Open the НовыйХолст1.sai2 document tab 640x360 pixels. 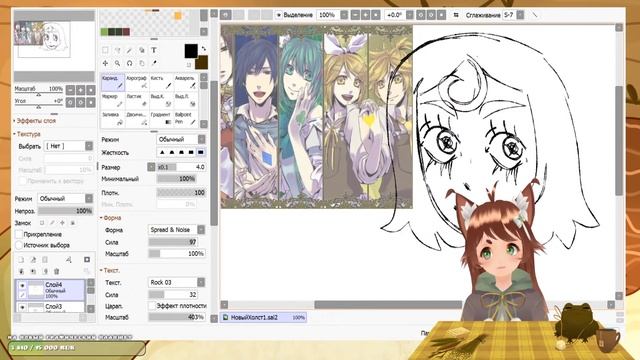pos(264,317)
